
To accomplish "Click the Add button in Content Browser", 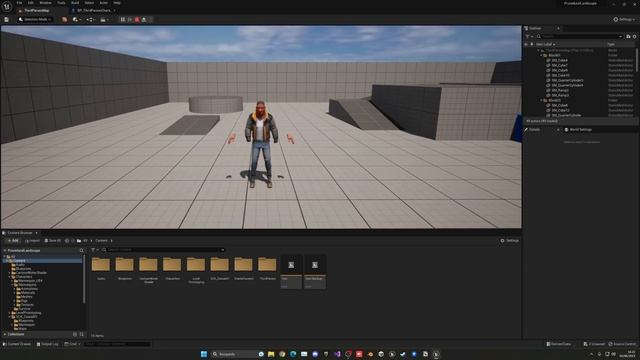I will (13, 241).
